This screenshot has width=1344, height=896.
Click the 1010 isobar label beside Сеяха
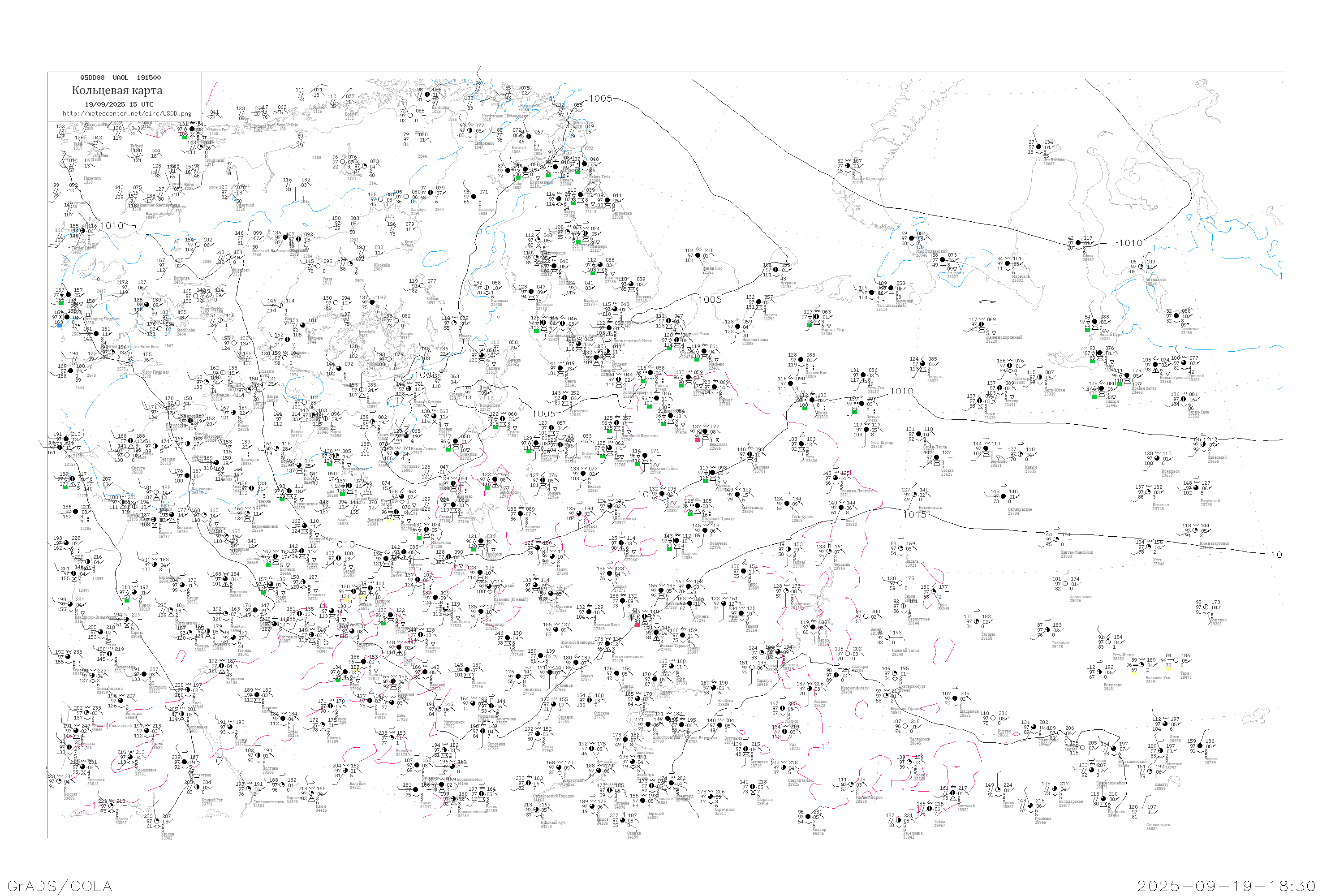tap(1130, 243)
